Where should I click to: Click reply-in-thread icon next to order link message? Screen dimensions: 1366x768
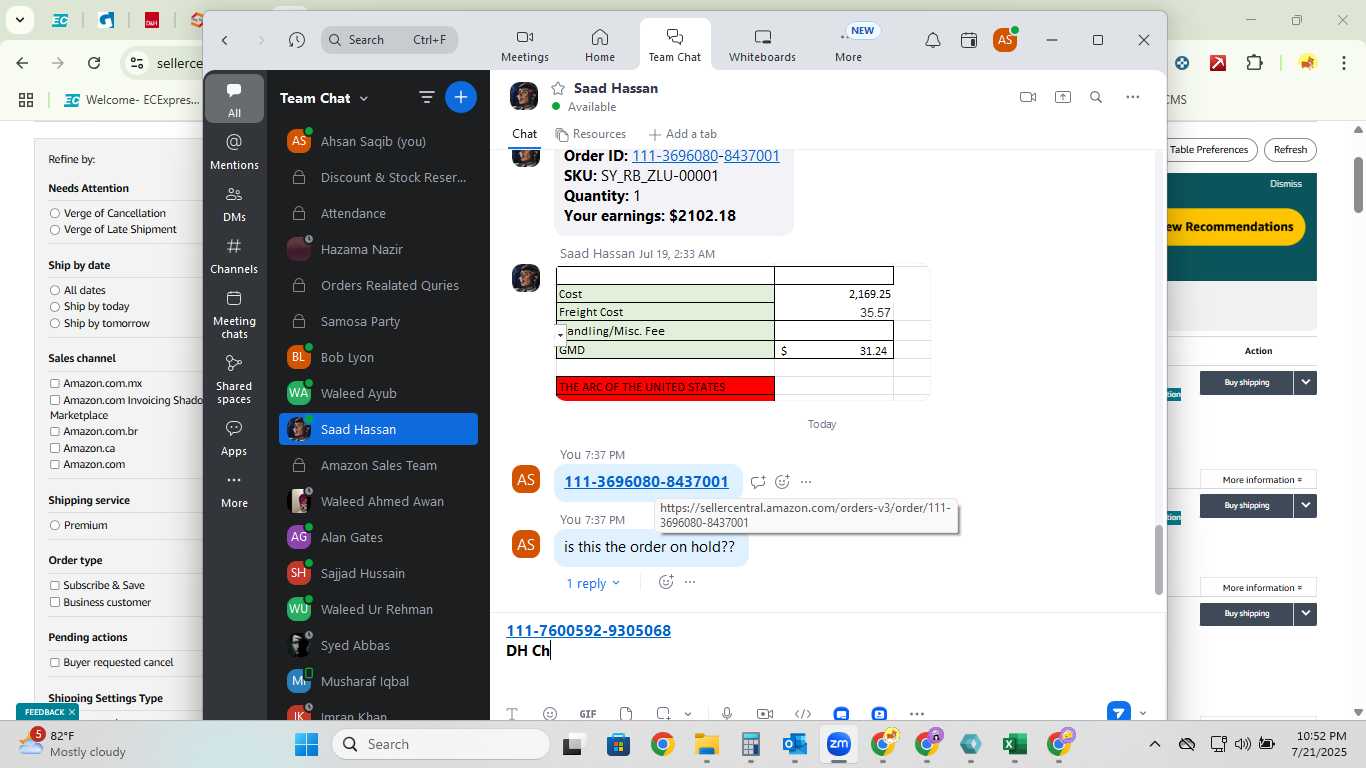click(758, 482)
